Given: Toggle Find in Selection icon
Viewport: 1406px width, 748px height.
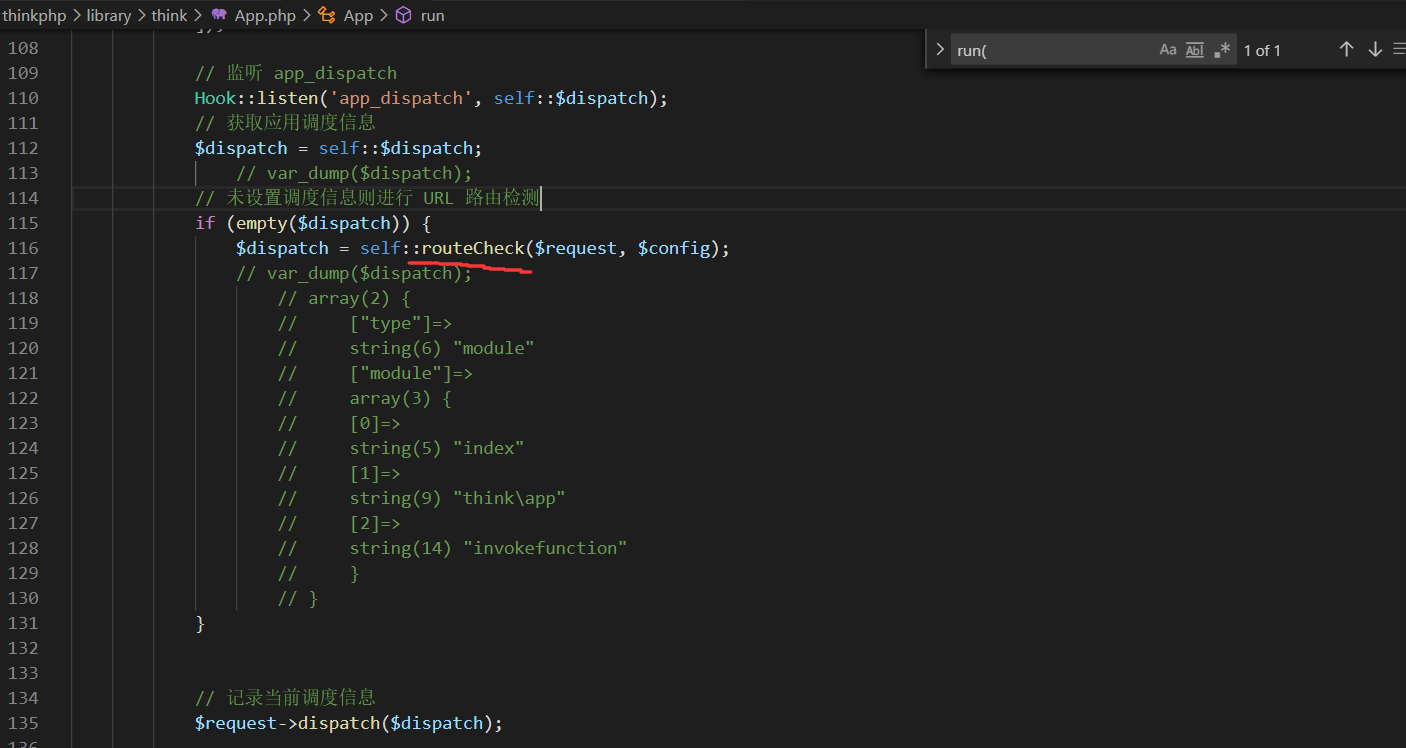Looking at the screenshot, I should pos(1399,49).
